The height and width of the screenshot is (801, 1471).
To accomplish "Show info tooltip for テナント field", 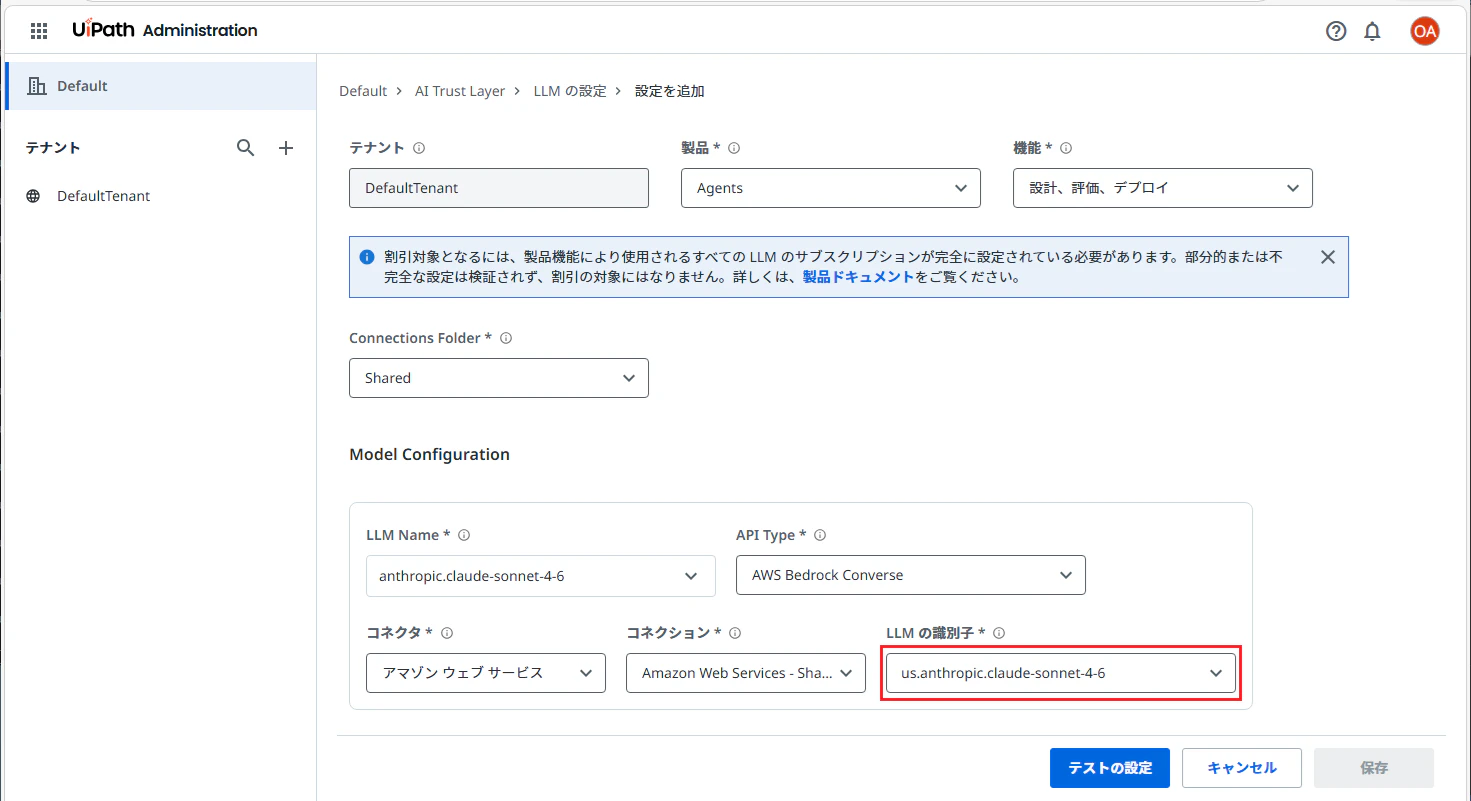I will [x=419, y=148].
